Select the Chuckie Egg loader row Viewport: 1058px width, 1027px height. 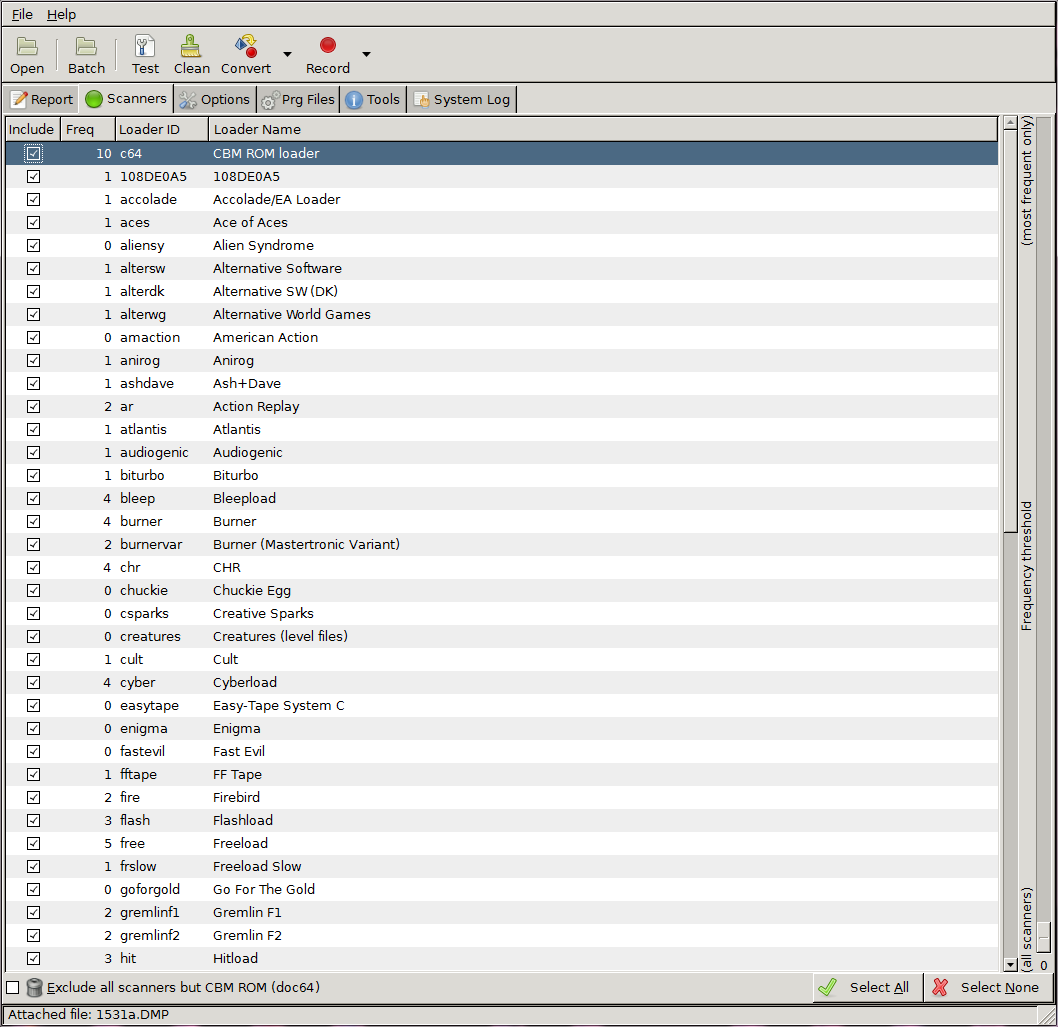pos(502,590)
